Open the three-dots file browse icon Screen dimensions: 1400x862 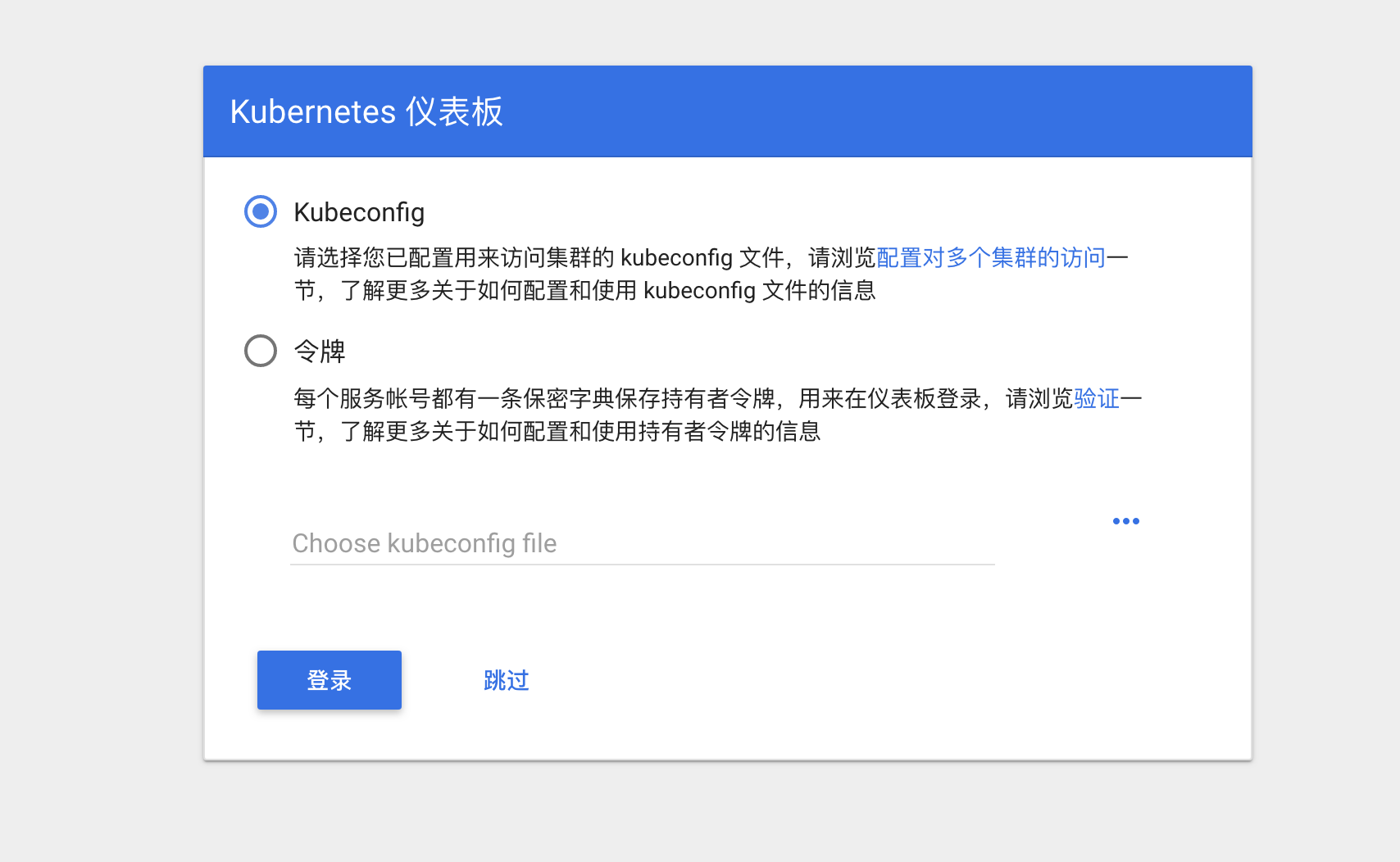tap(1126, 521)
